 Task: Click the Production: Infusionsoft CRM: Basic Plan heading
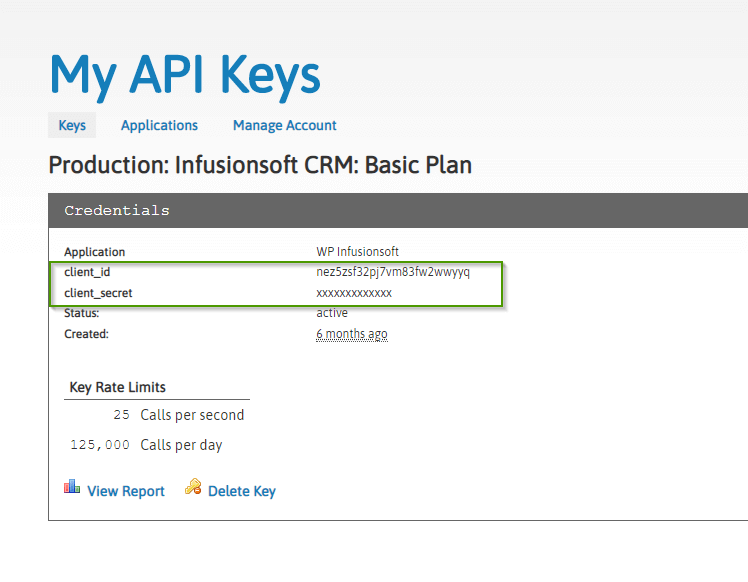[260, 165]
